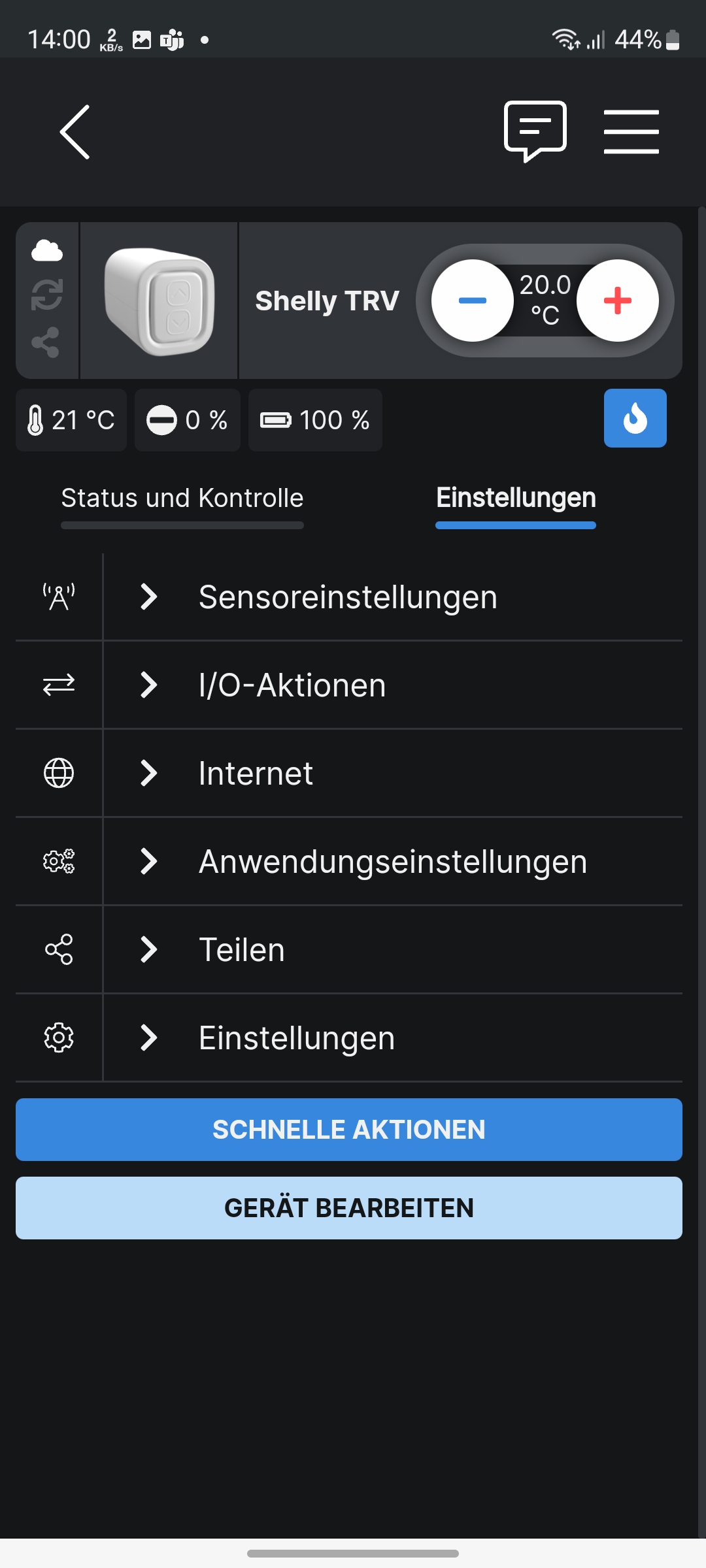Open the hamburger menu
This screenshot has height=1568, width=706.
point(631,132)
